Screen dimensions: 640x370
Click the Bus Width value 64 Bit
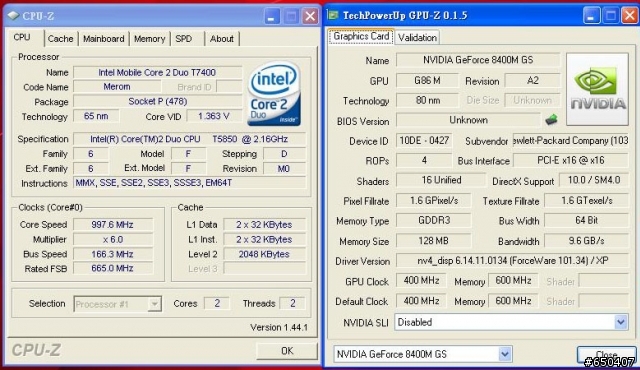[587, 220]
